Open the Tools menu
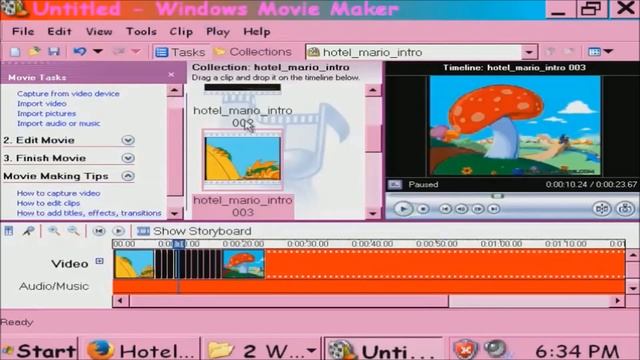This screenshot has height=360, width=640. tap(141, 31)
